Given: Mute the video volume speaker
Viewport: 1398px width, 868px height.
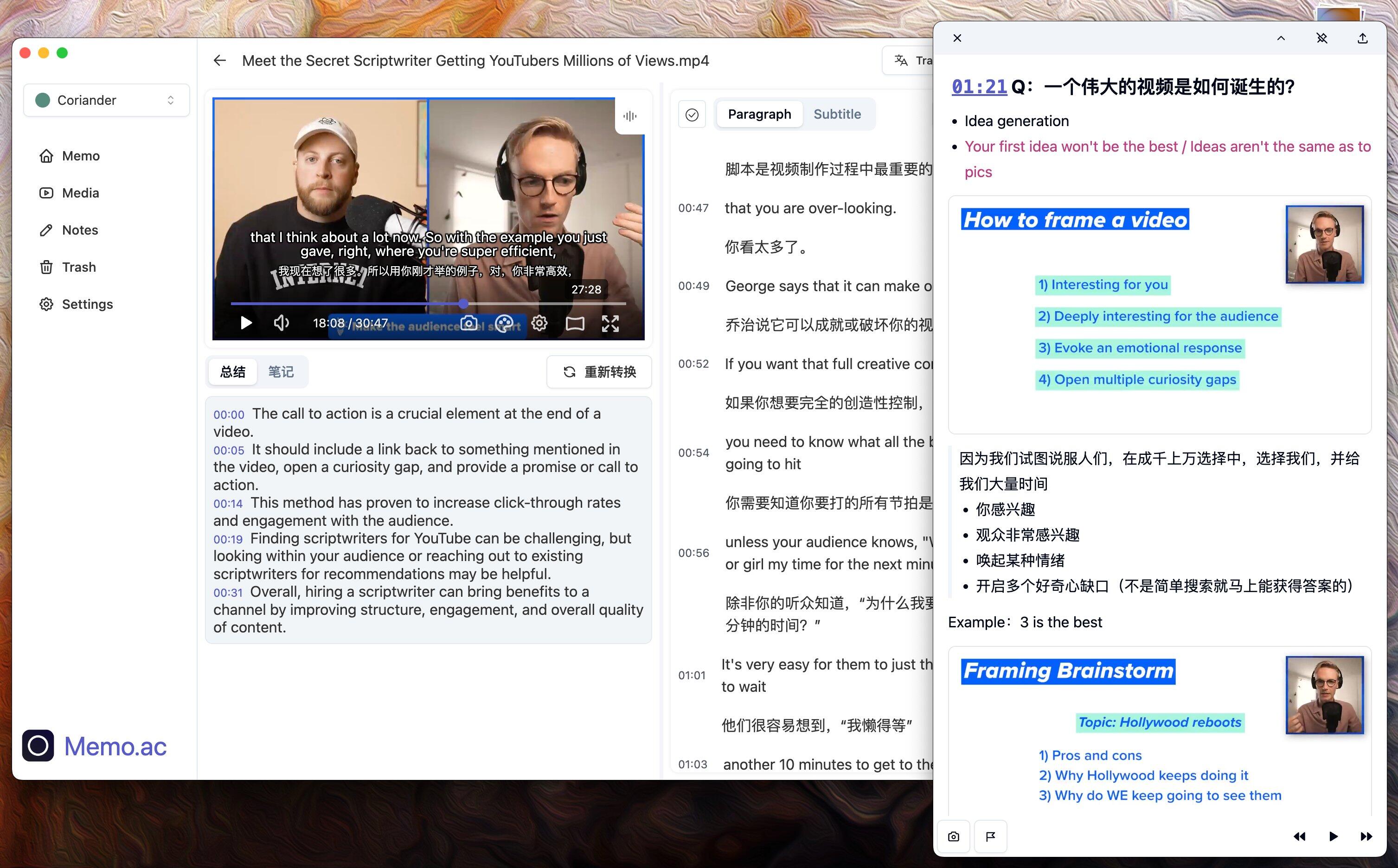Looking at the screenshot, I should [x=281, y=323].
